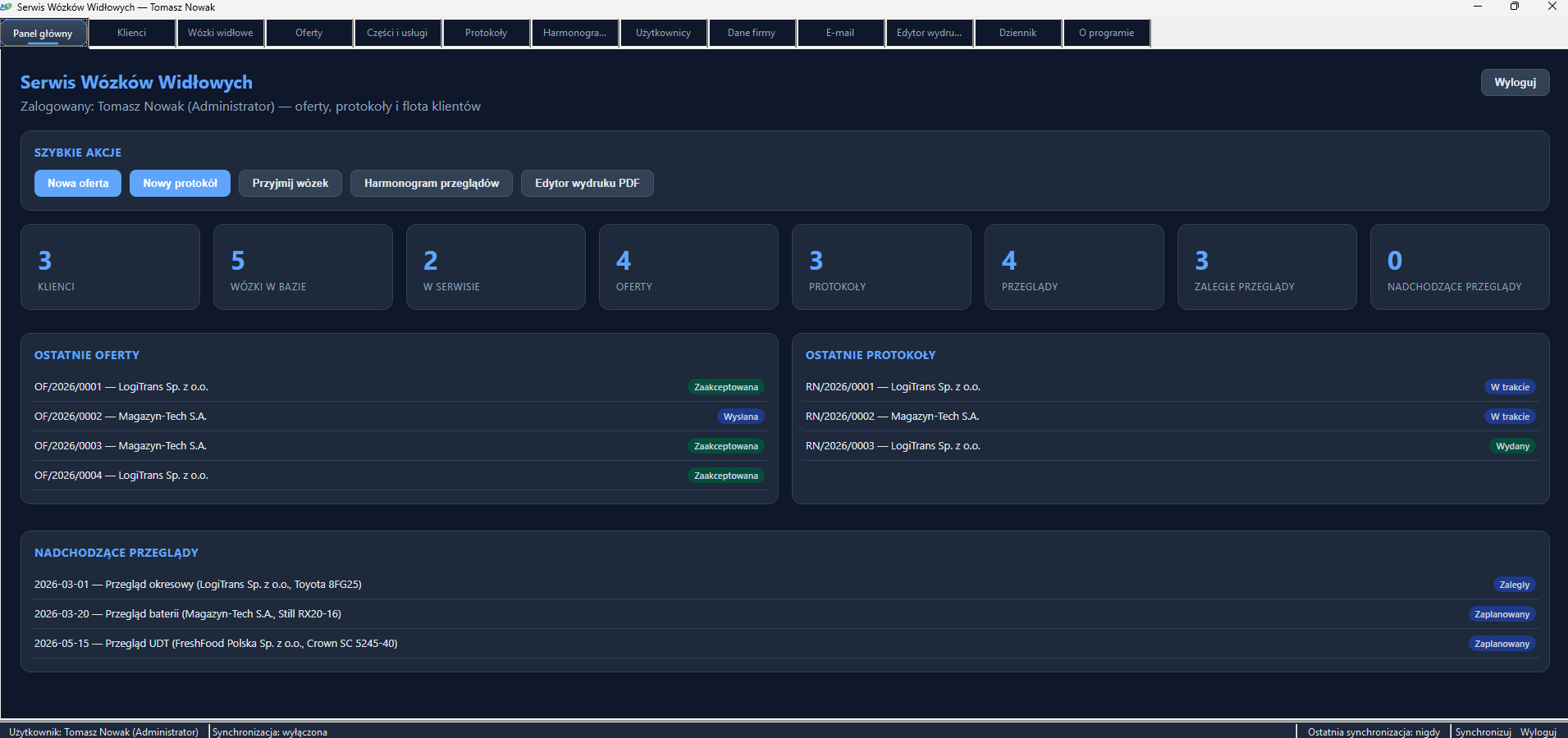Open the Części i usługi tab
Screen dimensions: 1568x738
coord(398,33)
